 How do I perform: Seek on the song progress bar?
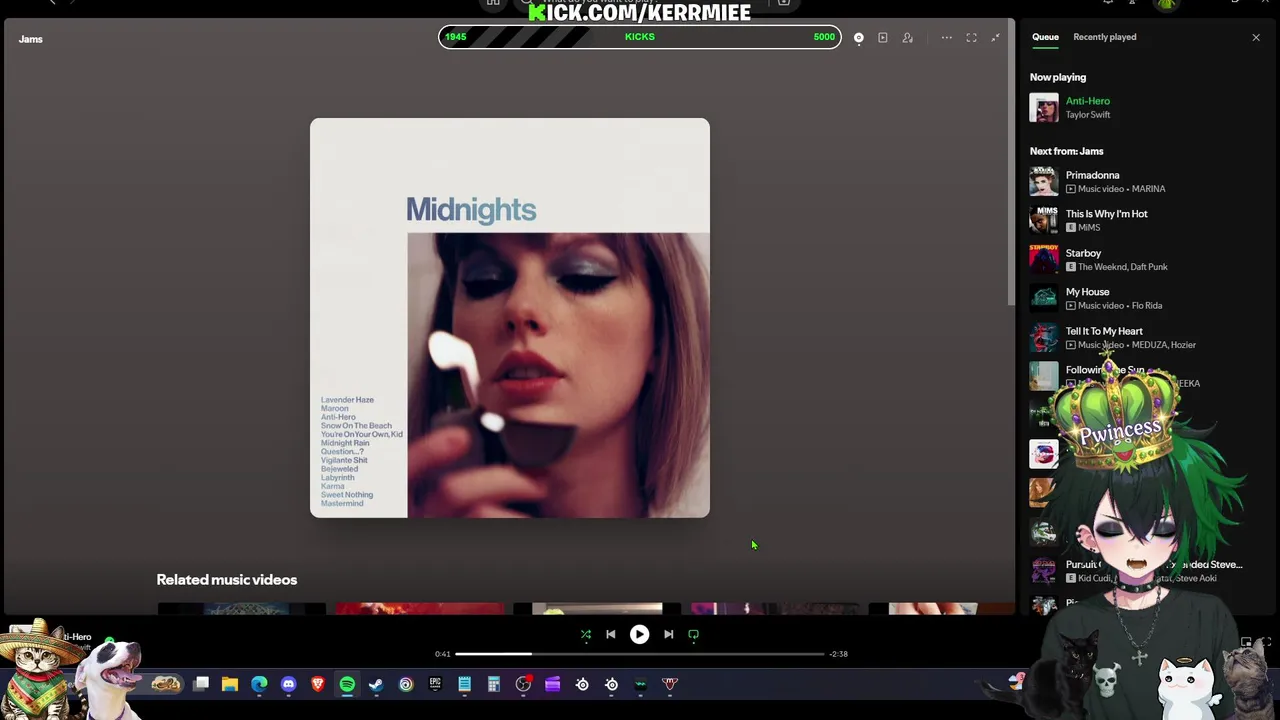coord(639,654)
